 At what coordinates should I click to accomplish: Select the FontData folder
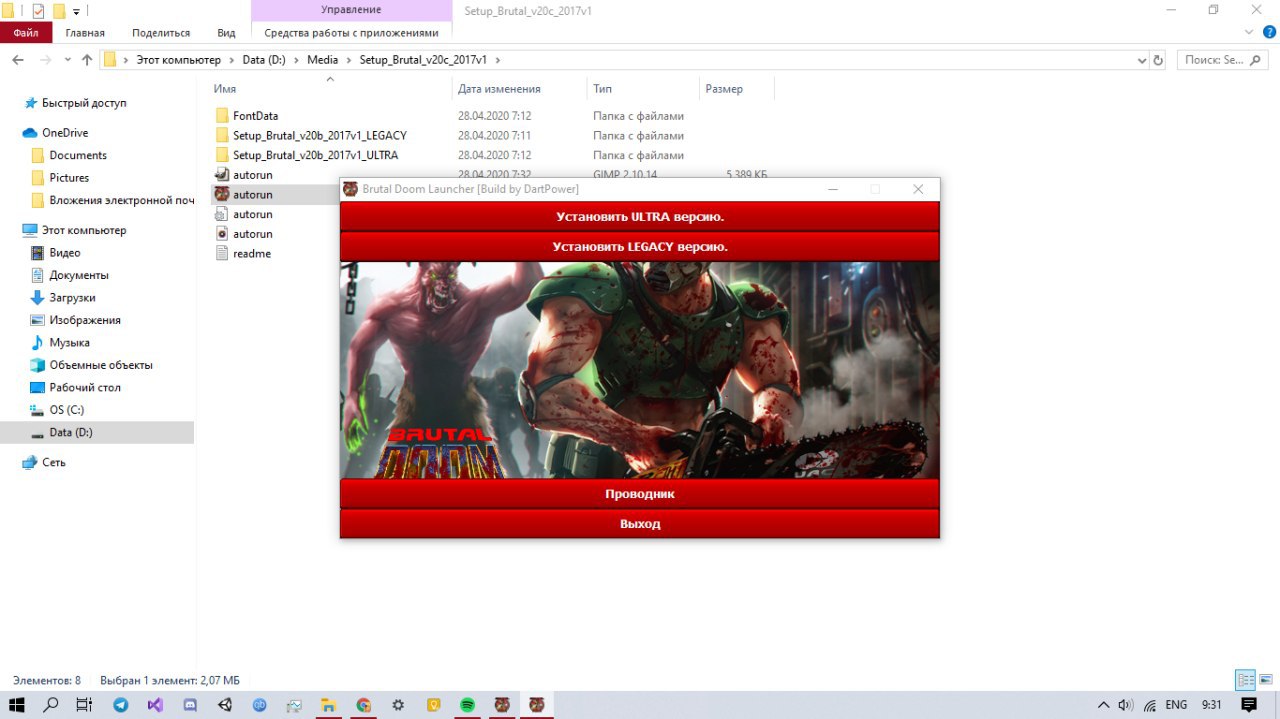(255, 116)
